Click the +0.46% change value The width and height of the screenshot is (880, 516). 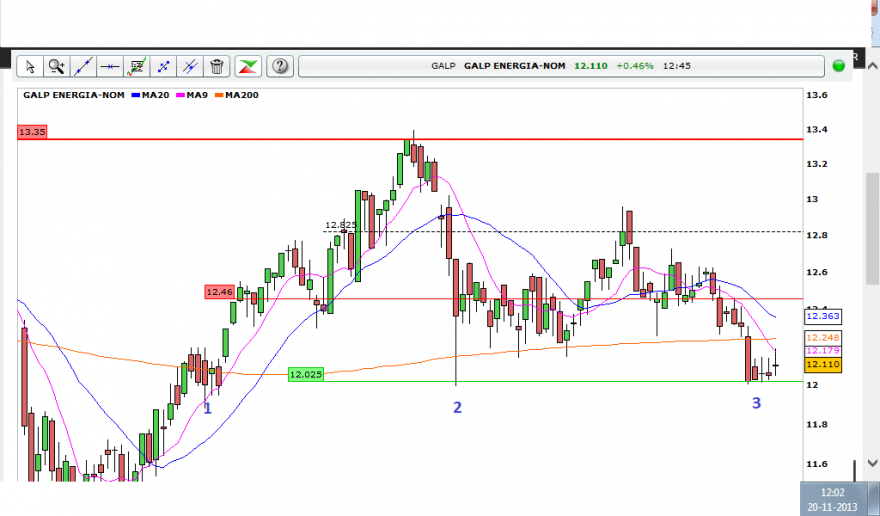coord(635,66)
